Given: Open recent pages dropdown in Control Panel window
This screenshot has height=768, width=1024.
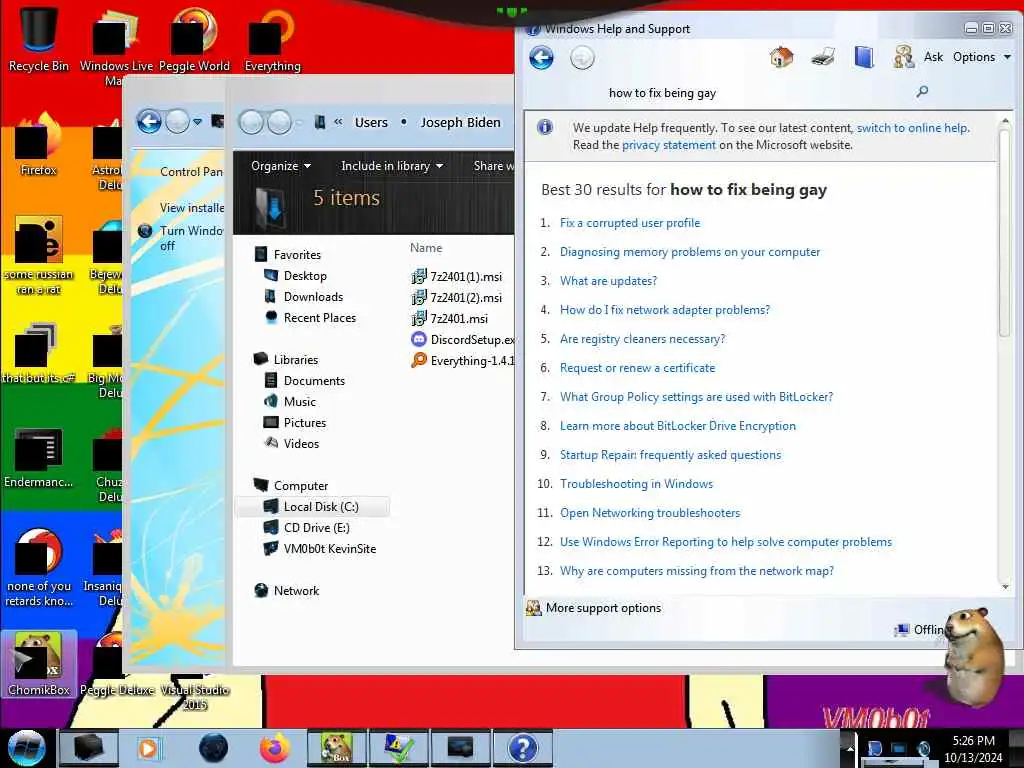Looking at the screenshot, I should [x=197, y=121].
